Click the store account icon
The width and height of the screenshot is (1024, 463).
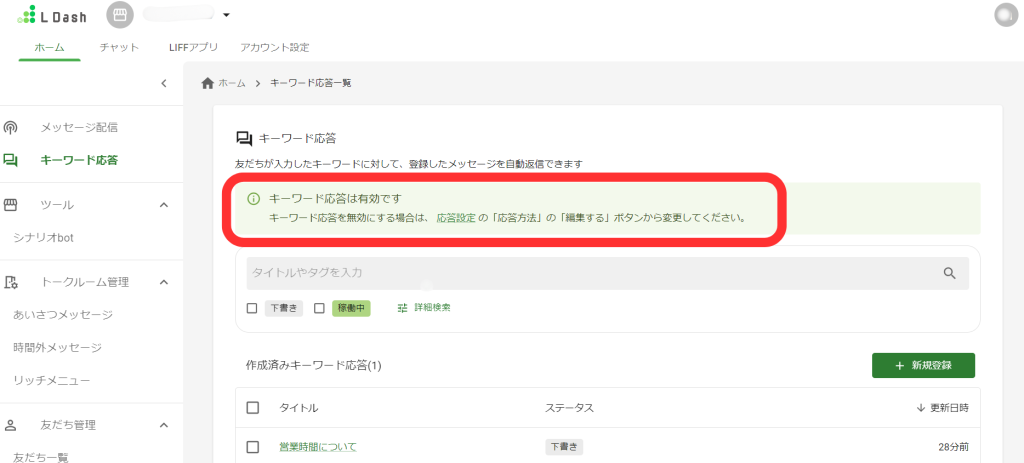(120, 15)
